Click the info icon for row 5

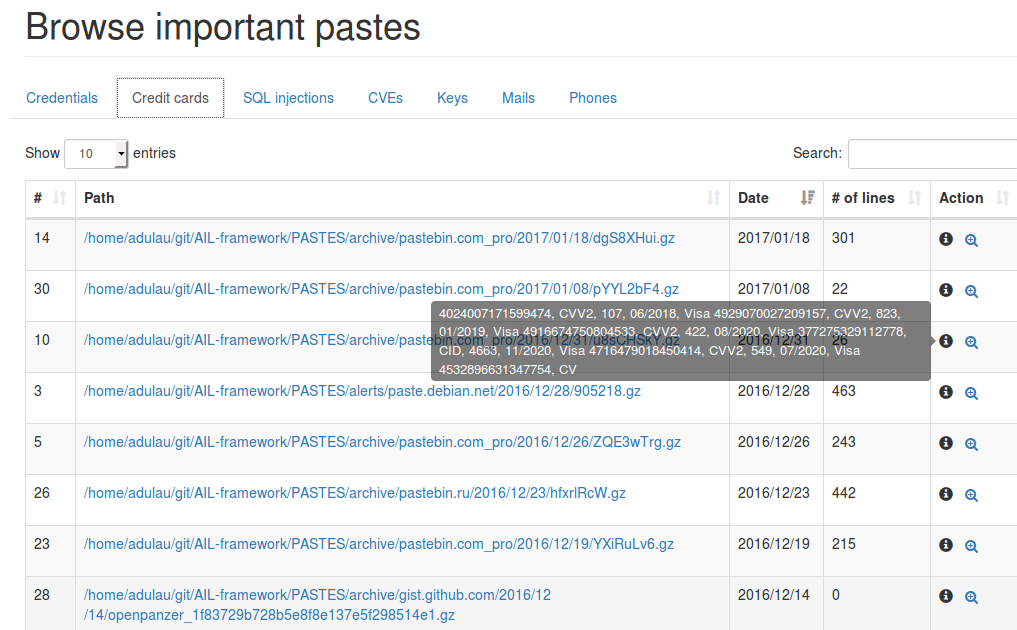(946, 443)
